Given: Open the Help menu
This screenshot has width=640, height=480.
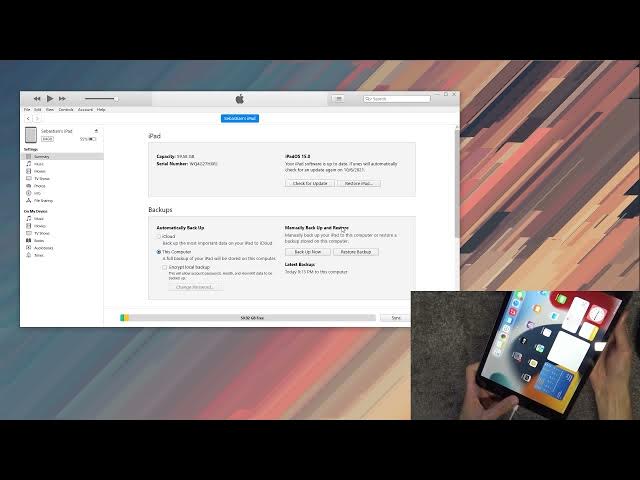Looking at the screenshot, I should pyautogui.click(x=101, y=109).
